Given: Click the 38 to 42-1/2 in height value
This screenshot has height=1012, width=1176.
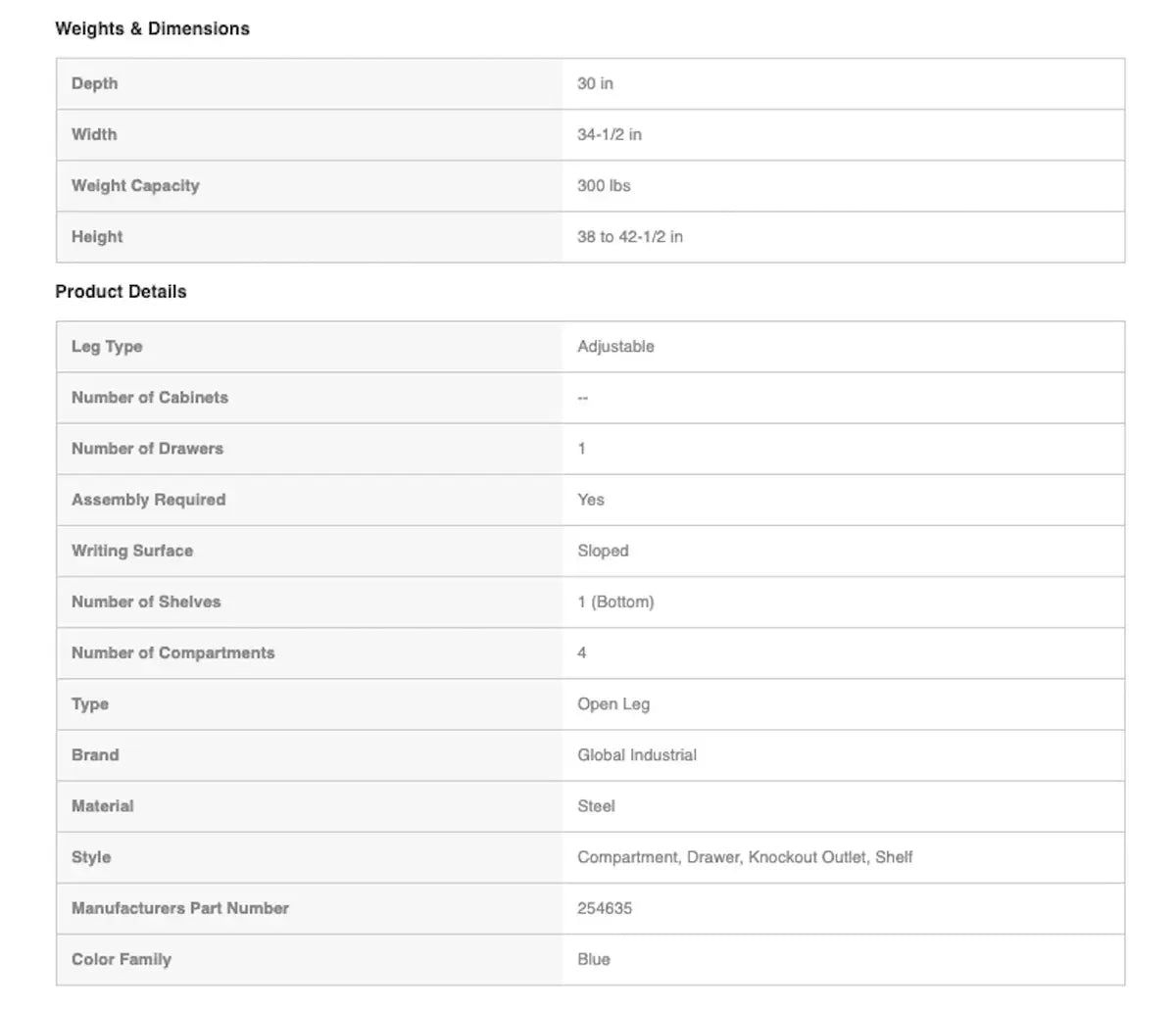Looking at the screenshot, I should (x=629, y=237).
